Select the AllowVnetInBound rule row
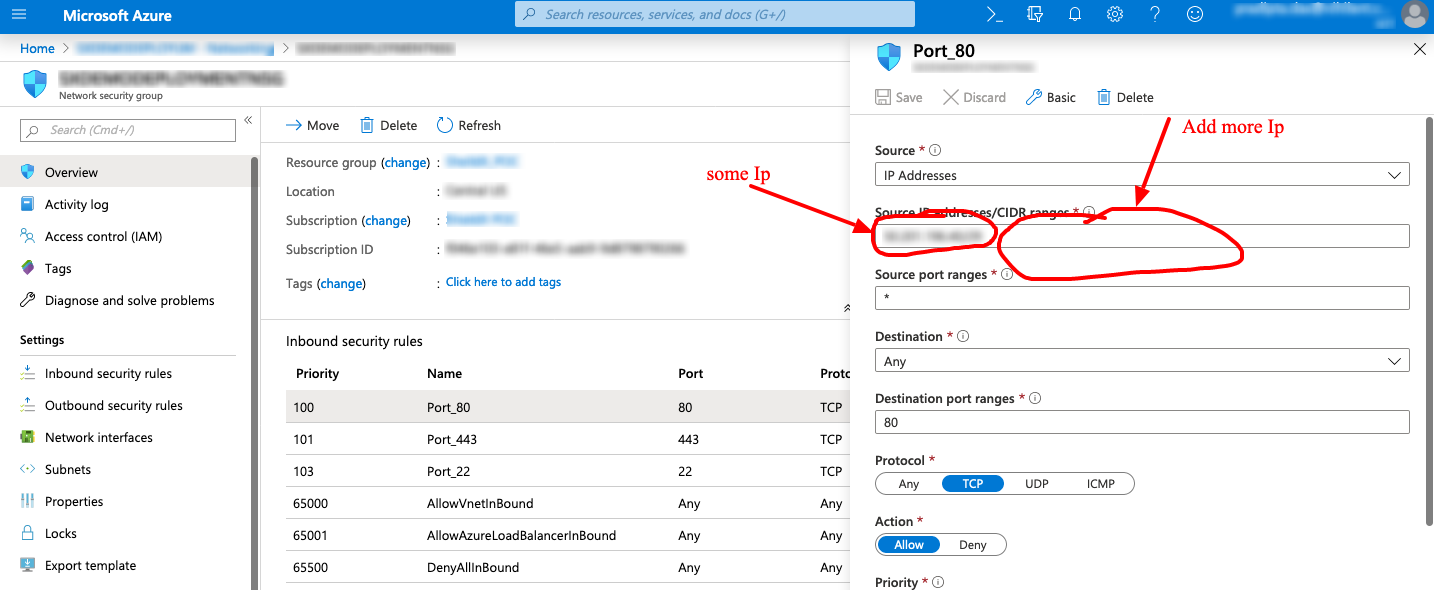Screen dimensions: 1434x590 (567, 503)
